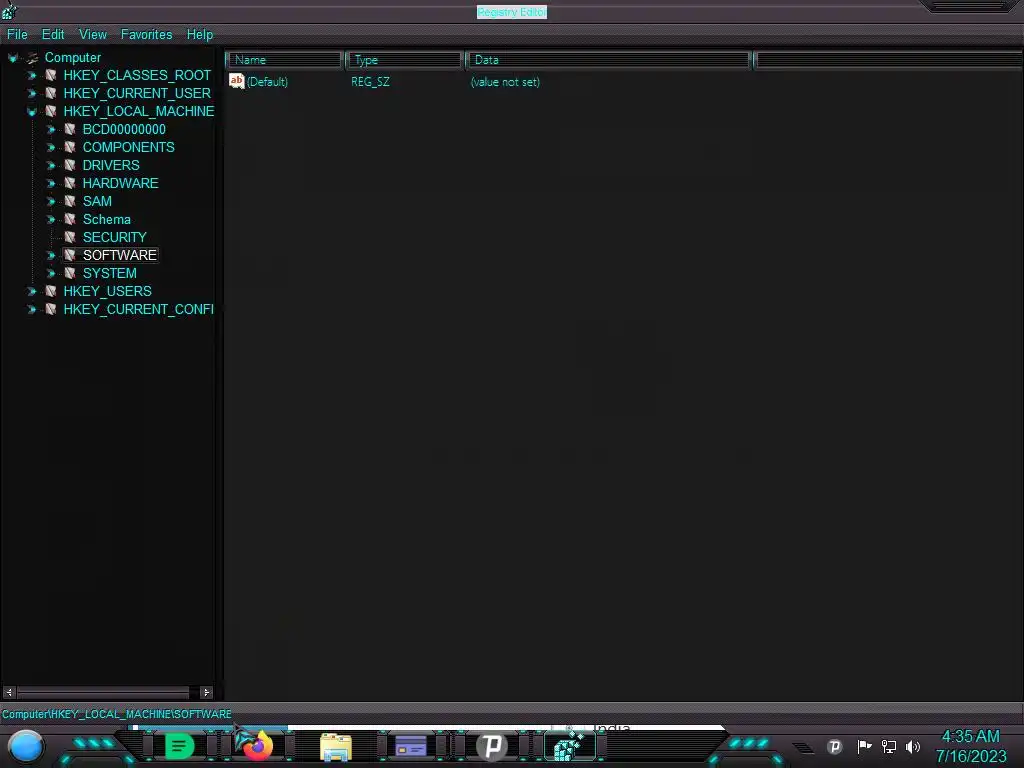Click the HKEY_CLASSES_ROOT key icon
This screenshot has height=768, width=1024.
[51, 76]
